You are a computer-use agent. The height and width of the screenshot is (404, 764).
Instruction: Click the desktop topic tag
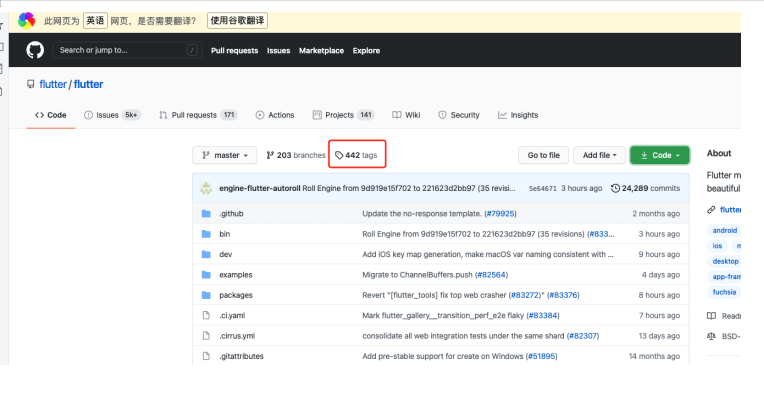(725, 261)
